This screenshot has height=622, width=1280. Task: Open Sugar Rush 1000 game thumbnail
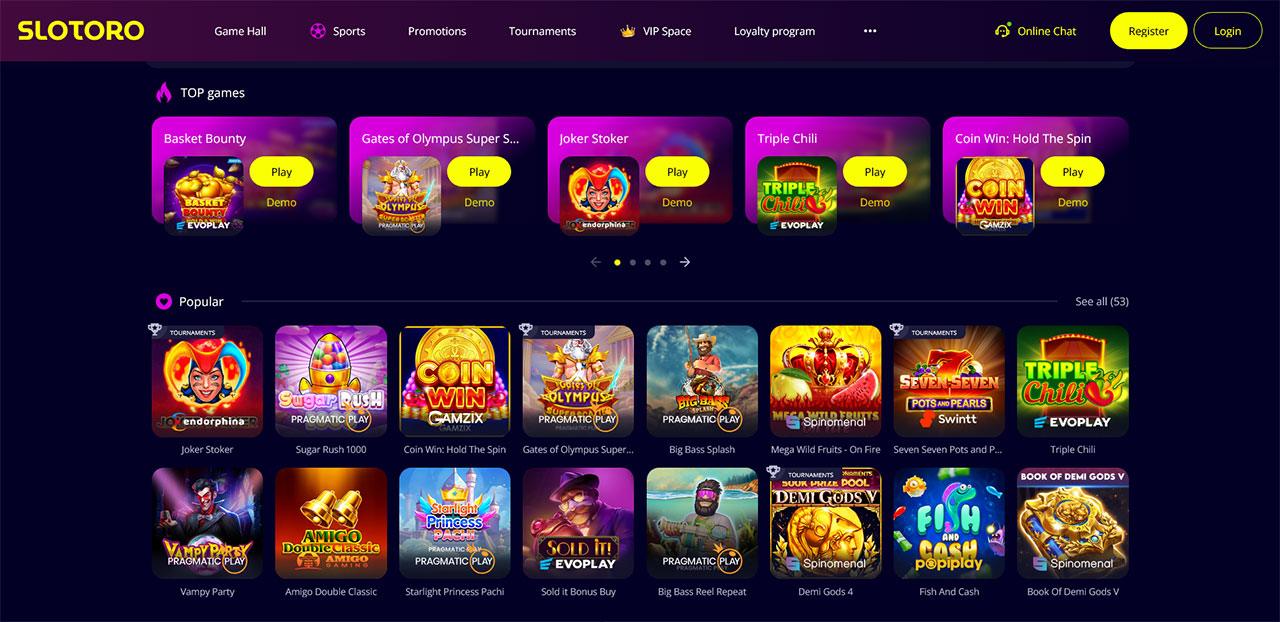tap(331, 382)
